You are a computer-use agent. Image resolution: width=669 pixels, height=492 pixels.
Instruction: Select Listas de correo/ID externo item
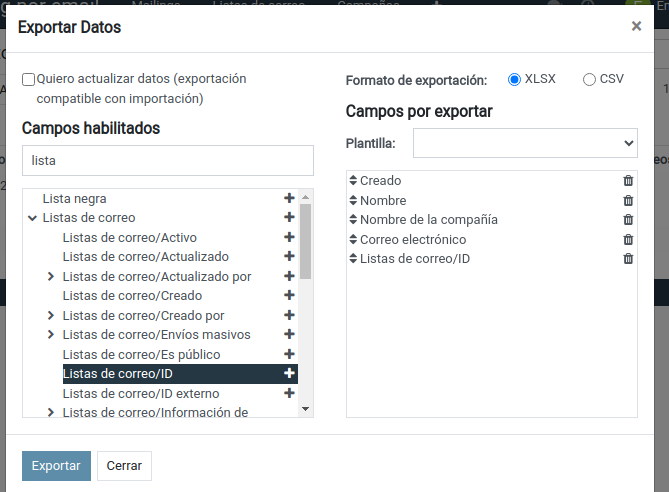tap(140, 393)
